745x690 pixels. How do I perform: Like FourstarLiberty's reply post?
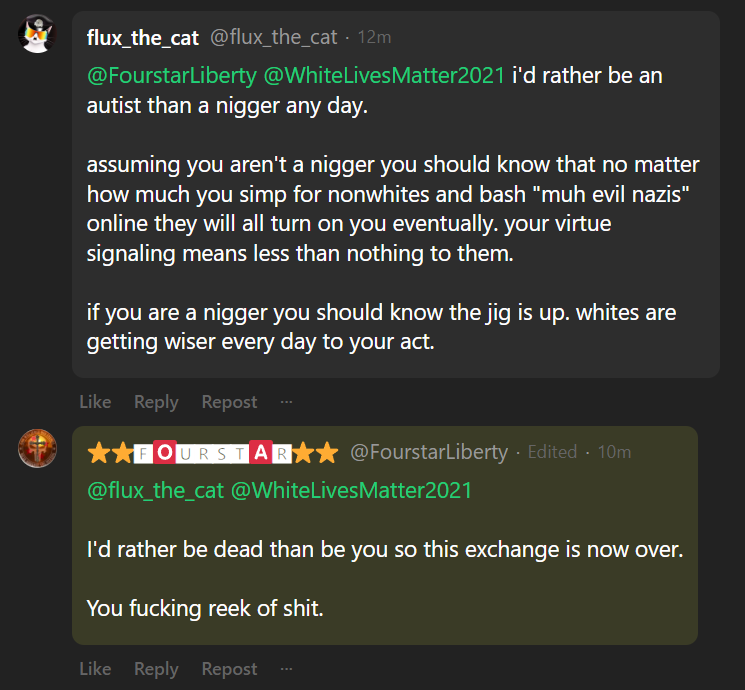[x=95, y=669]
